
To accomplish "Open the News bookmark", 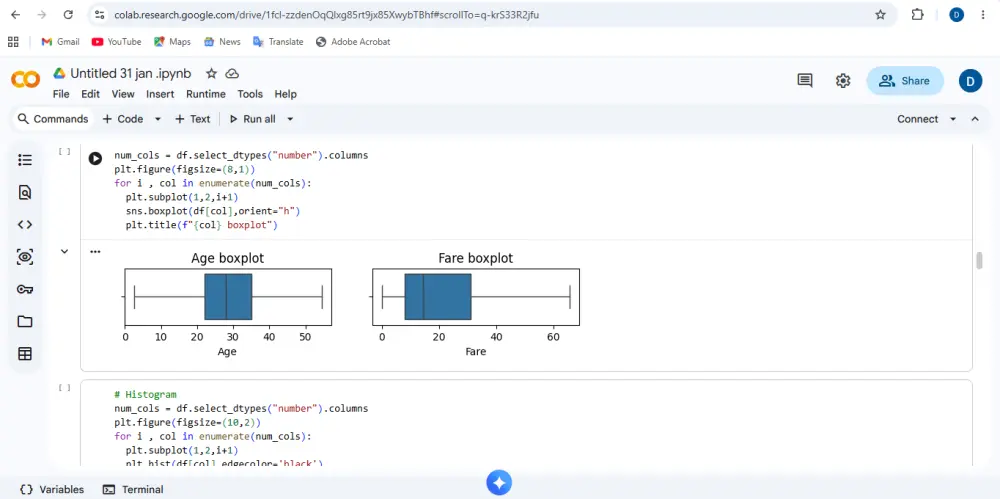I will (222, 41).
